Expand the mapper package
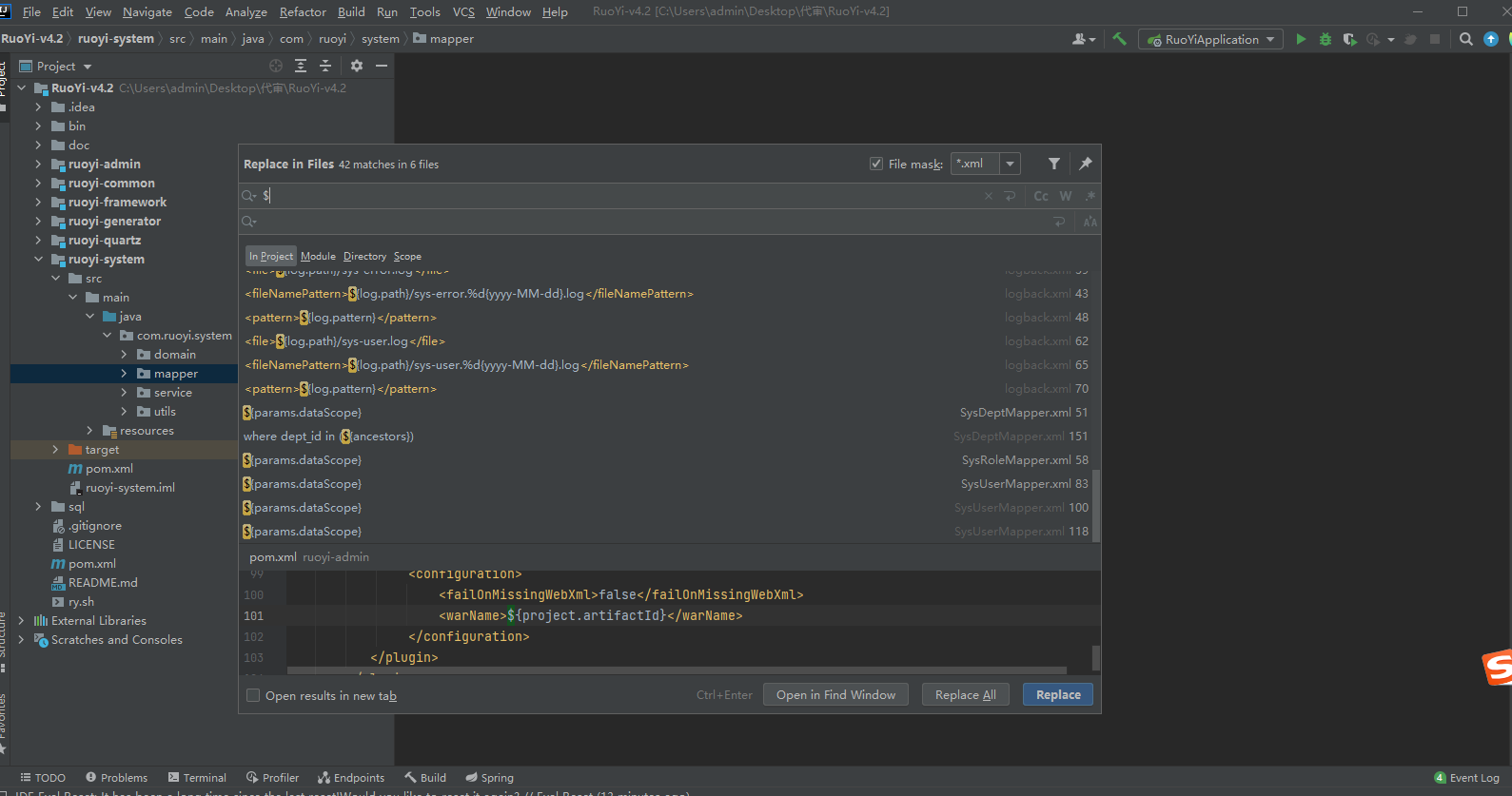Viewport: 1512px width, 796px height. [x=124, y=374]
